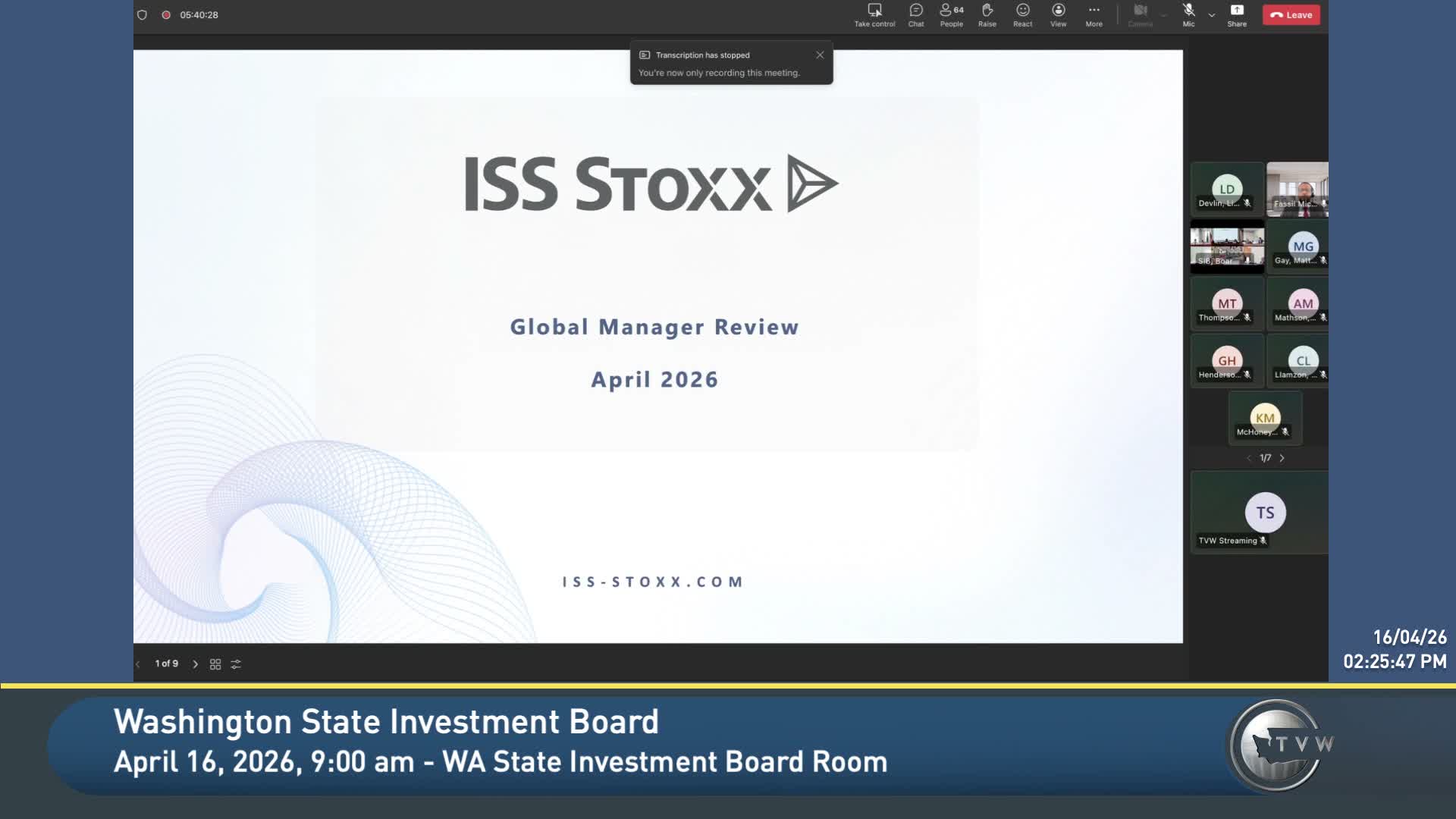Select the TVW Streaming participant tile
Viewport: 1456px width, 819px height.
tap(1259, 513)
